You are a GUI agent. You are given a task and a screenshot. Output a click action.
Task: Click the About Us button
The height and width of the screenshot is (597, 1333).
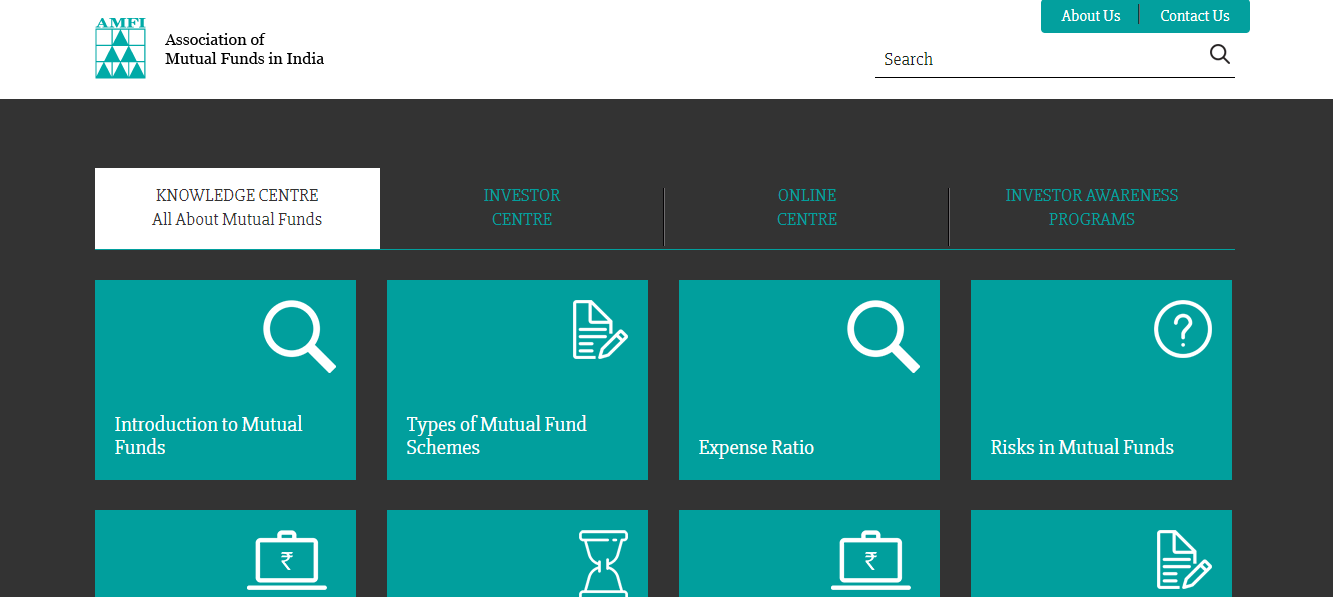[x=1090, y=16]
